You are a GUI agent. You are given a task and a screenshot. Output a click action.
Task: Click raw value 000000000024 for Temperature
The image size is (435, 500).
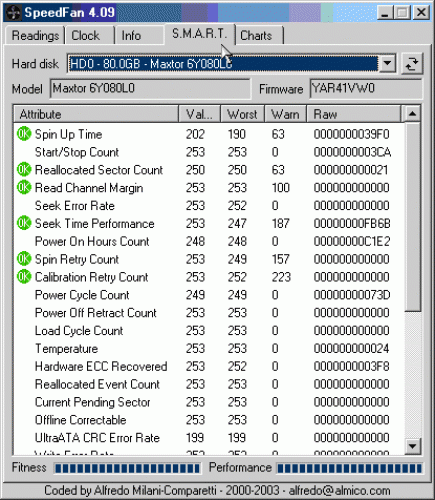351,349
